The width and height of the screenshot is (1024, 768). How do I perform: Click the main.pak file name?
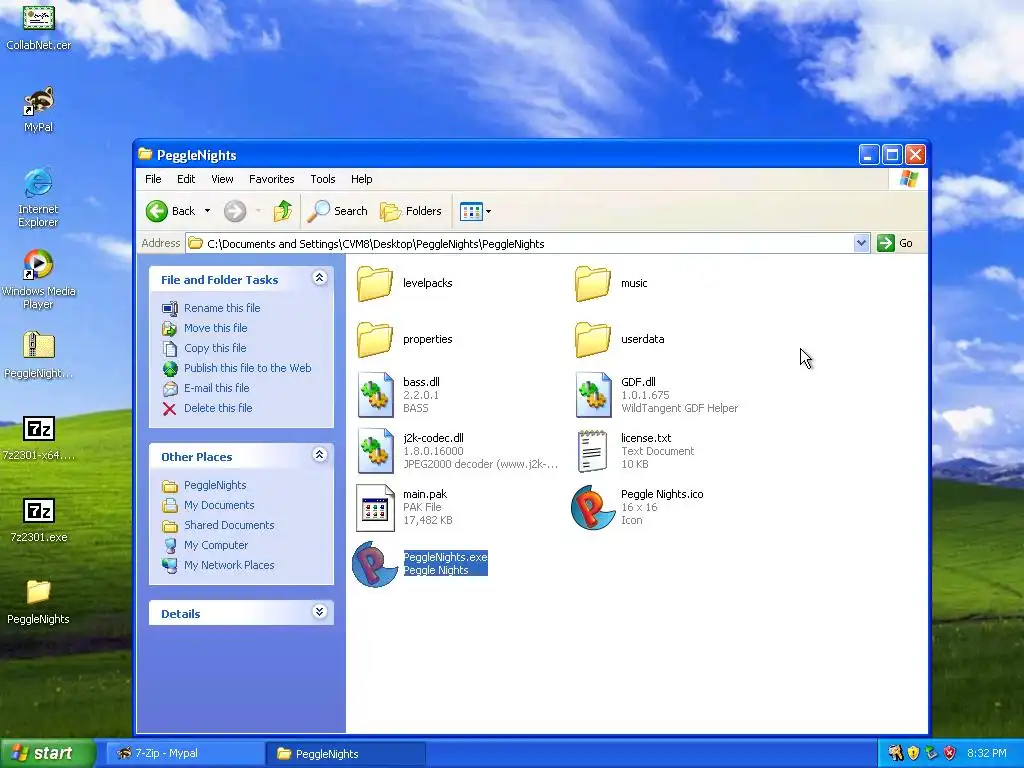point(425,494)
